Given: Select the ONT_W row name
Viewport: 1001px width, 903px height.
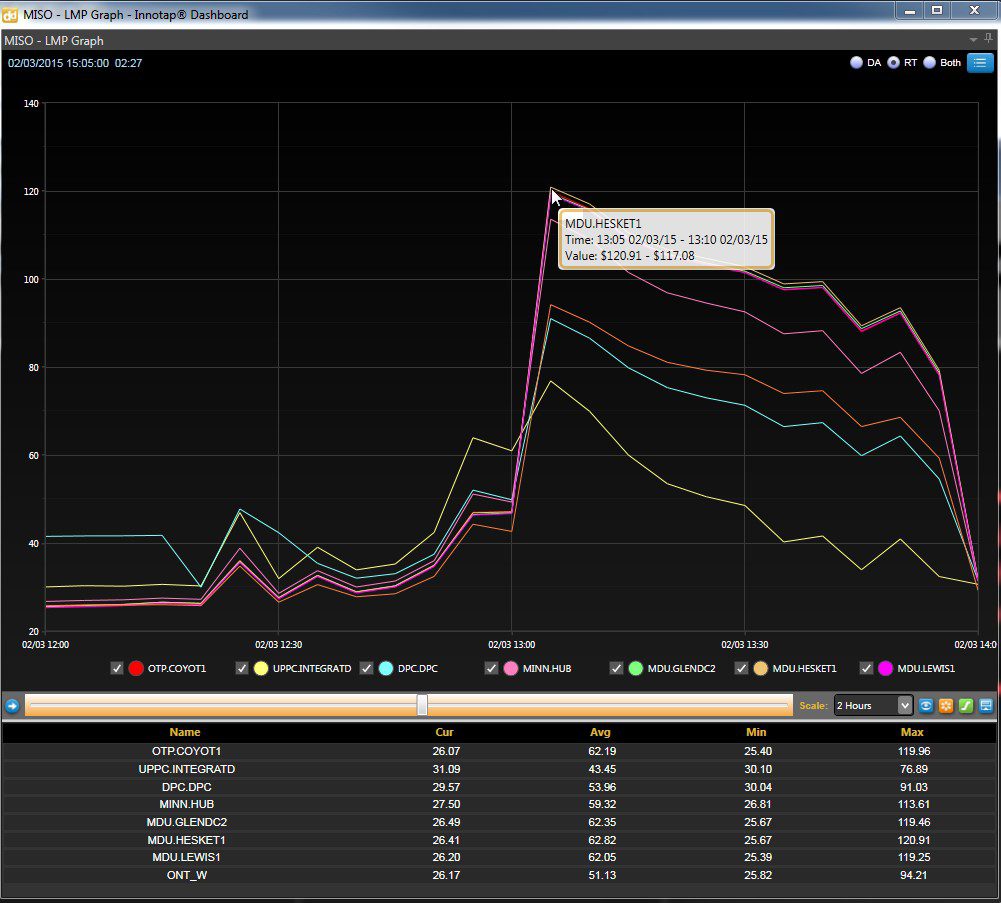Looking at the screenshot, I should (x=186, y=875).
